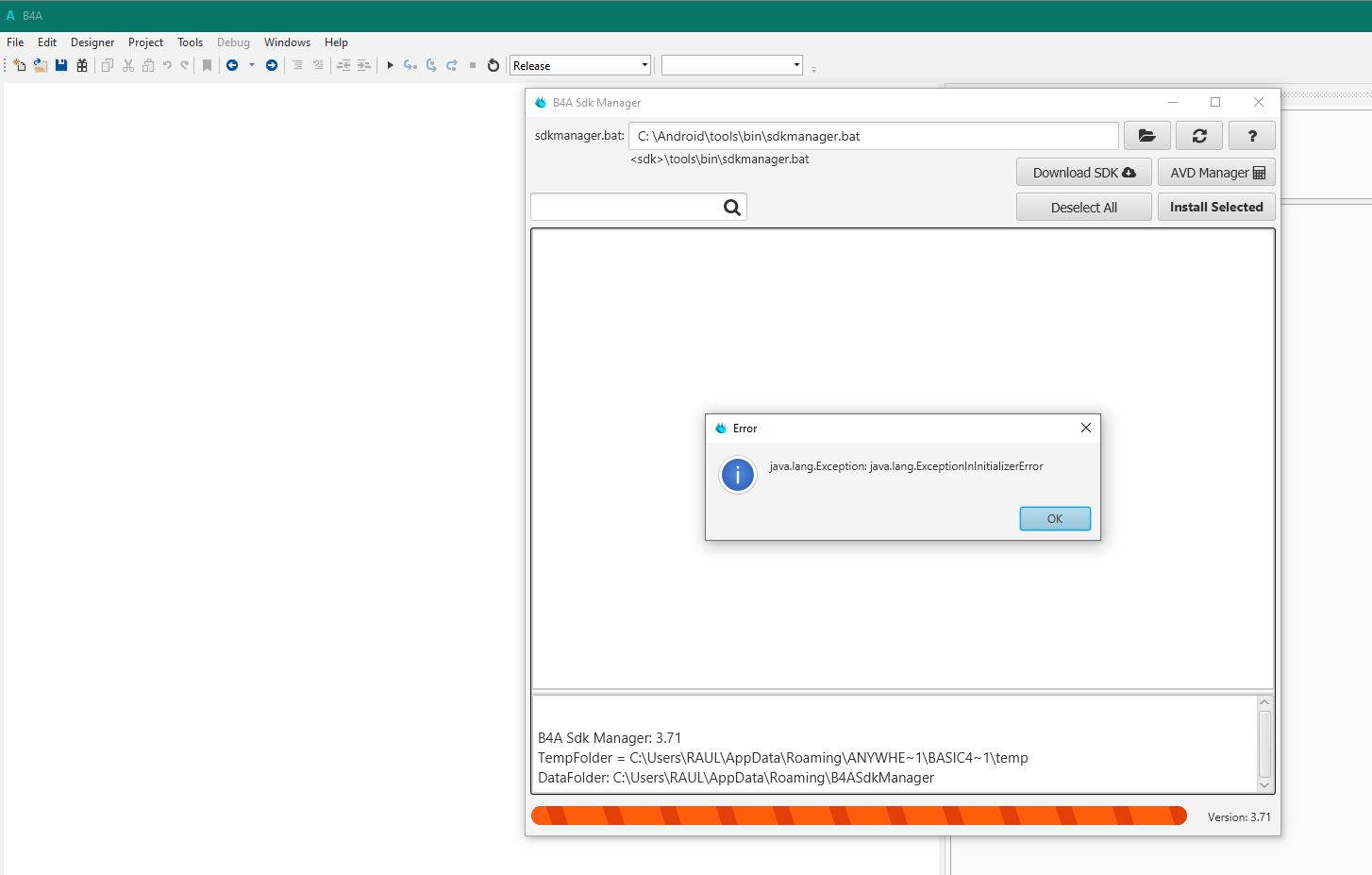Viewport: 1372px width, 875px height.
Task: Open the Help menu
Action: coord(336,42)
